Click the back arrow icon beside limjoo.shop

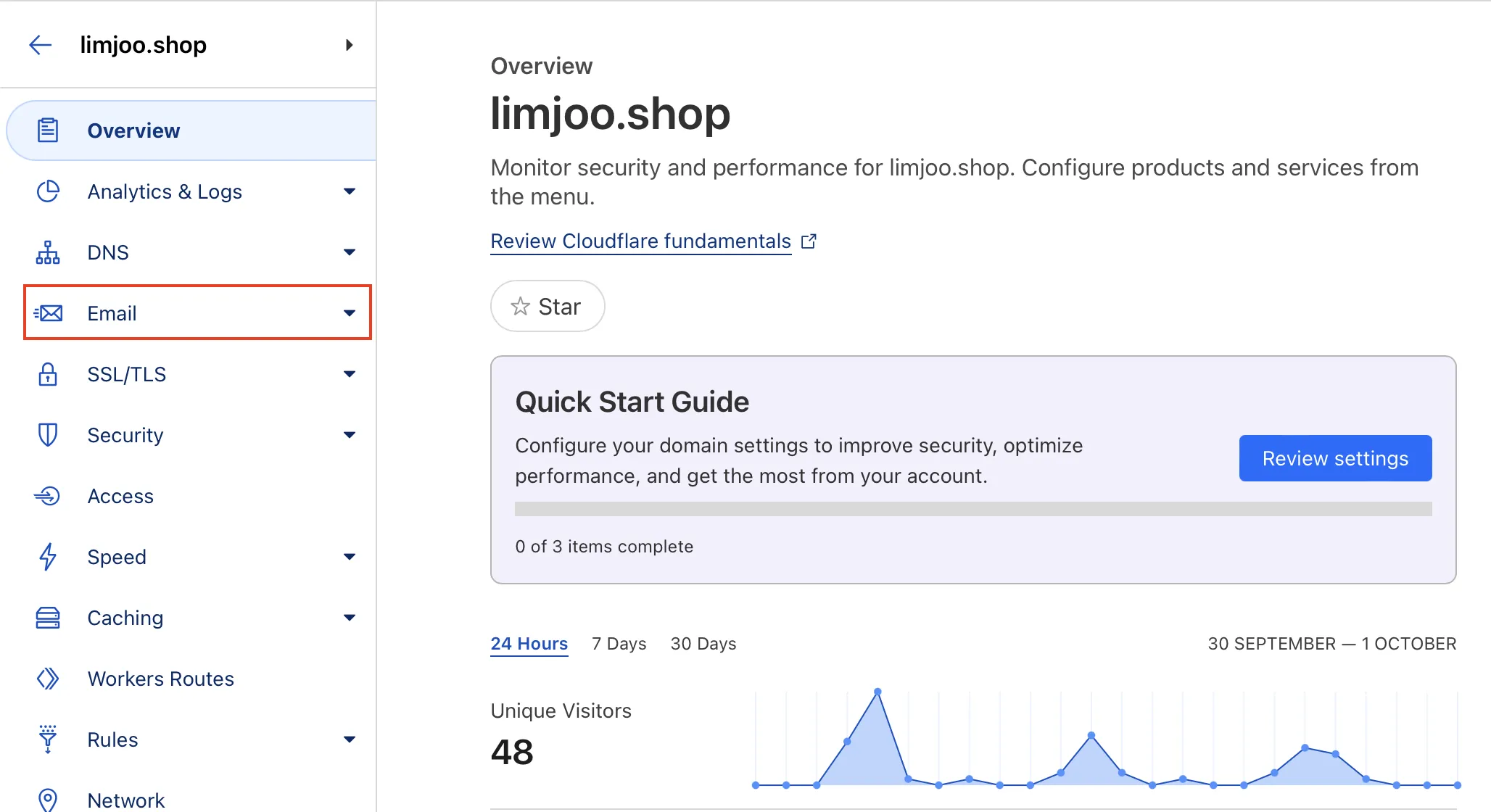click(x=41, y=45)
